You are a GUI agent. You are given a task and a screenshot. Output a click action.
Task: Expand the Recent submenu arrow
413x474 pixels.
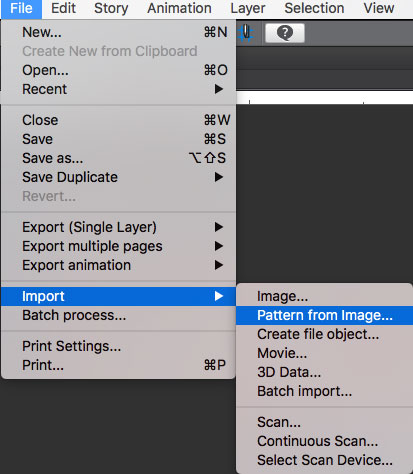point(219,89)
